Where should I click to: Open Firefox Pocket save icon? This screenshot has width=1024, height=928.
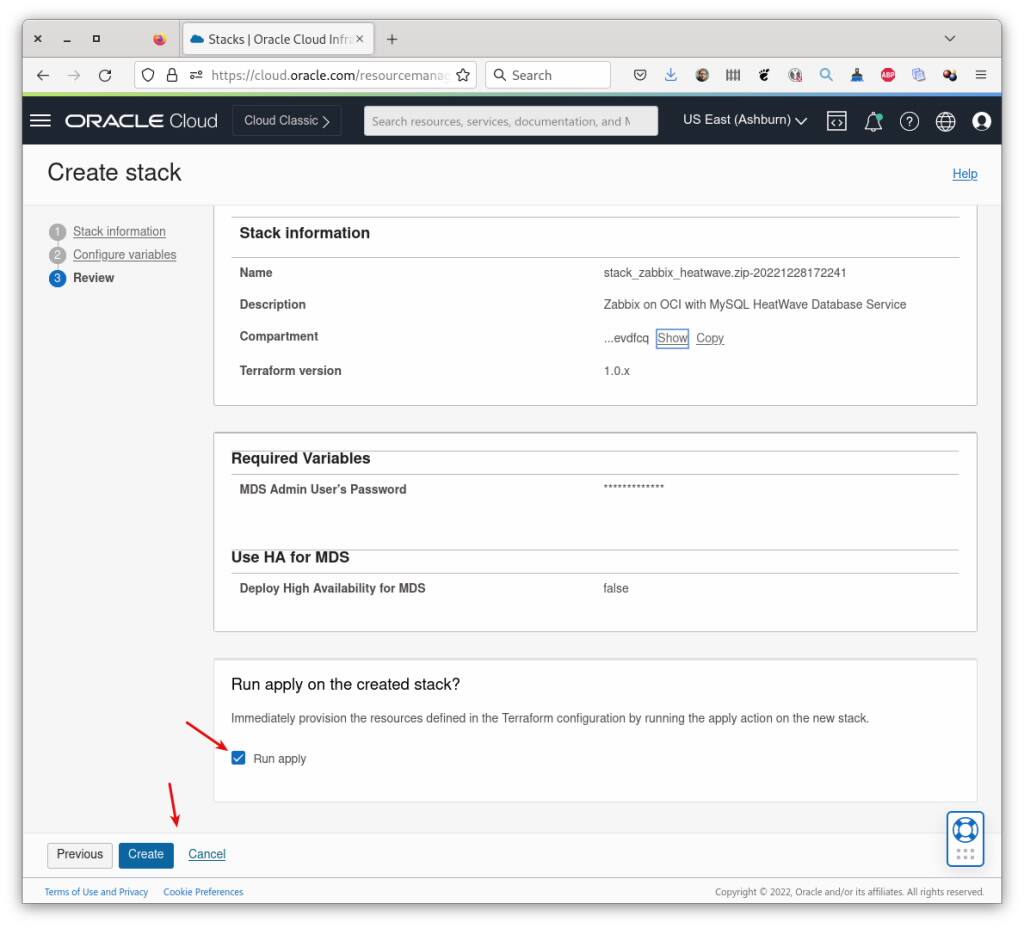tap(640, 75)
